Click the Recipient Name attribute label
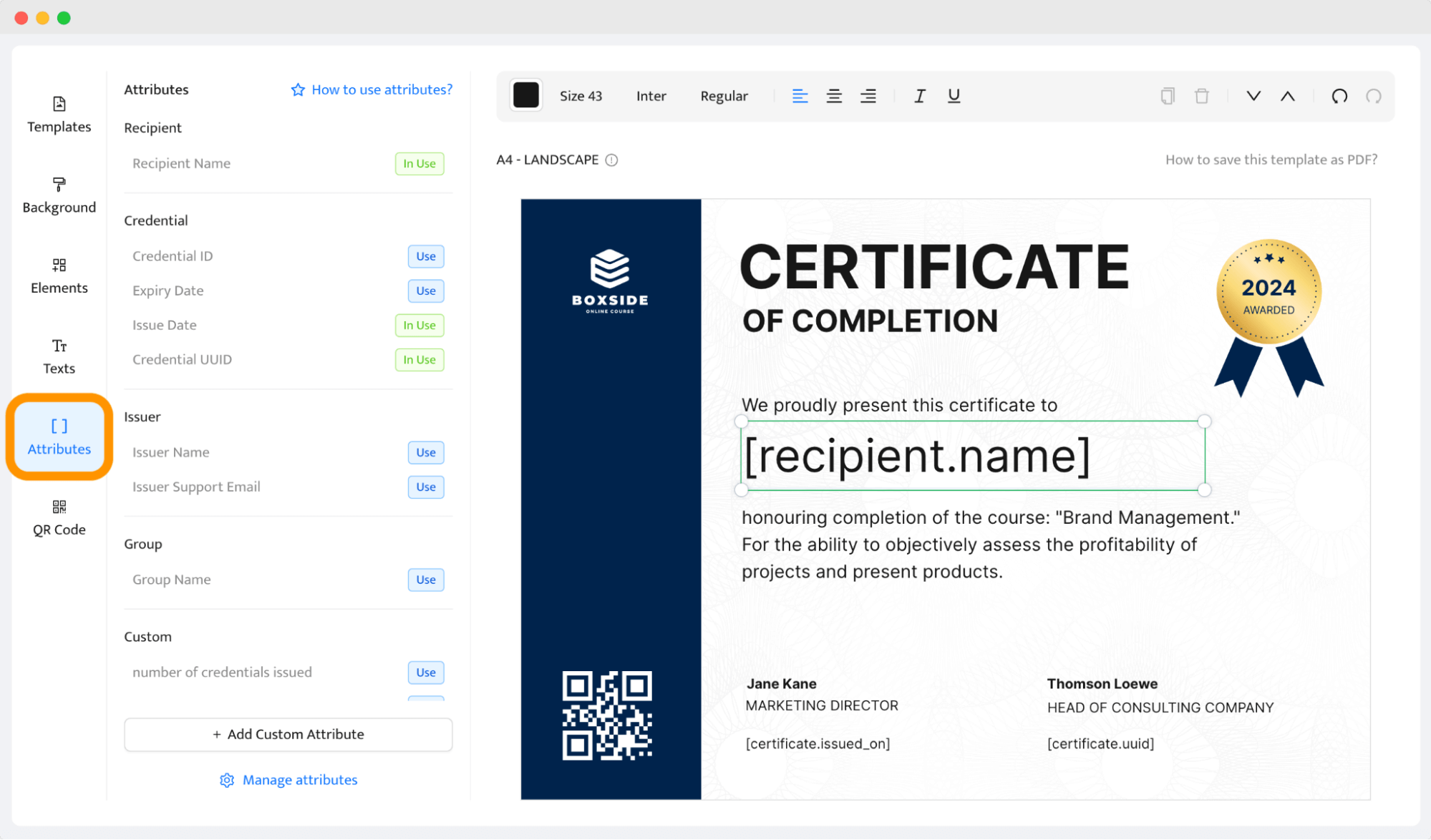1431x840 pixels. 181,163
